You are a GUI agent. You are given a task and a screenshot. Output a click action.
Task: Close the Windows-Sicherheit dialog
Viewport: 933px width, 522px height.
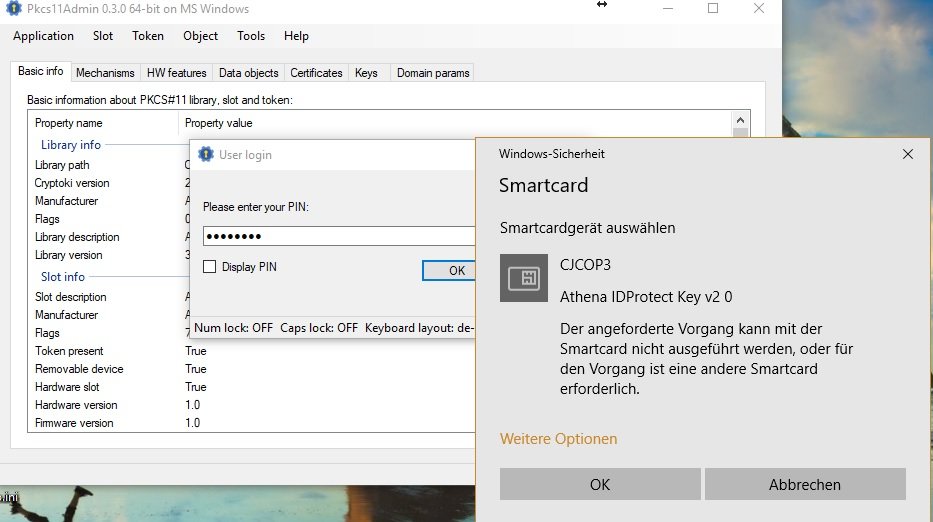point(907,154)
